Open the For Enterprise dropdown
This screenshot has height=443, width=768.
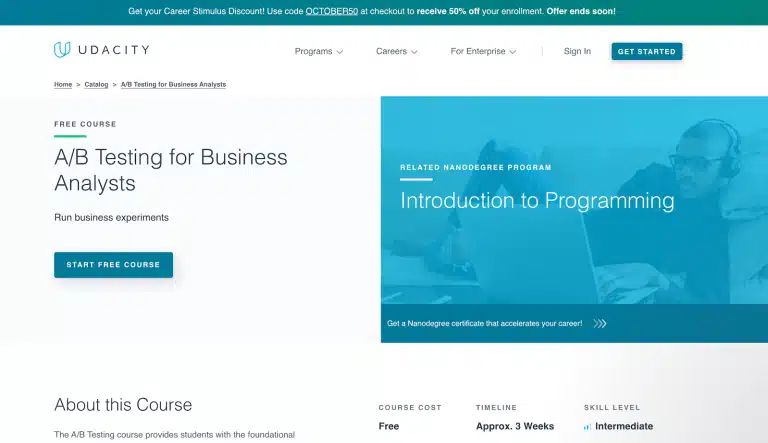(x=483, y=51)
